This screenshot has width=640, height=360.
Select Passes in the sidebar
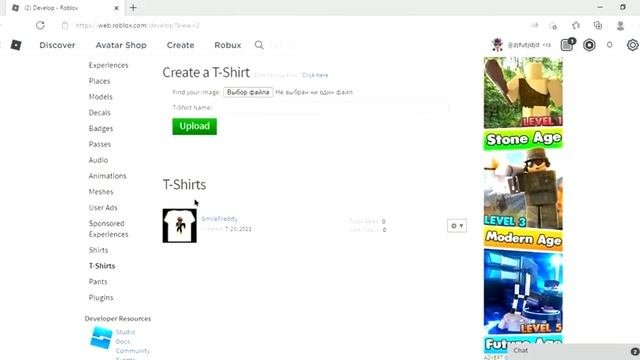pos(100,144)
